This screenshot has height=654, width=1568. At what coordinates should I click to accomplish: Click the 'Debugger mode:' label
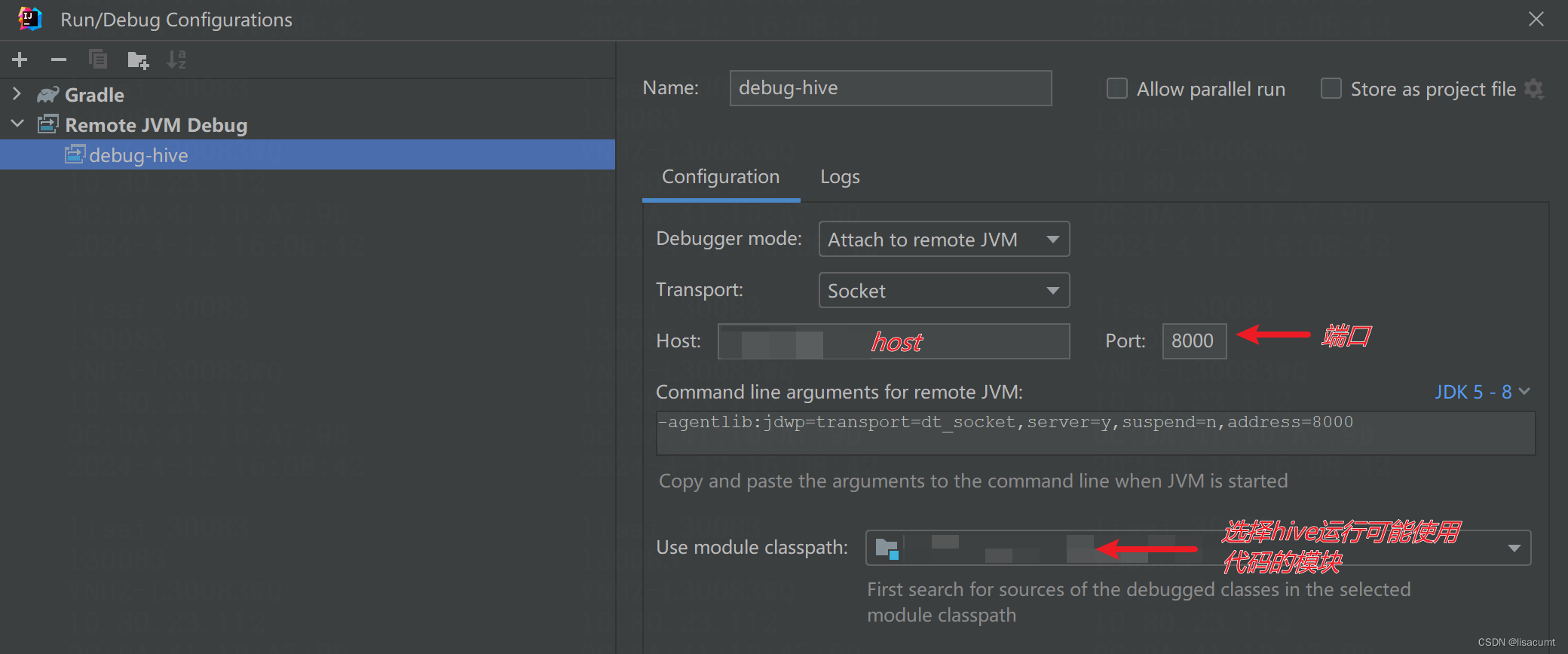[729, 239]
